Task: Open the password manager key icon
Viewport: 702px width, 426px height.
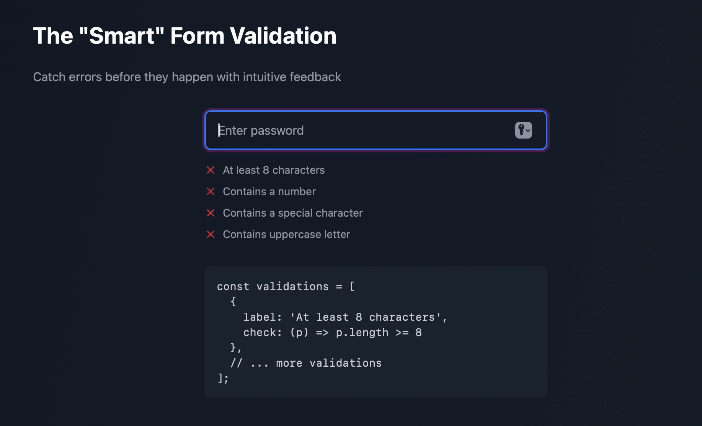Action: [x=523, y=130]
